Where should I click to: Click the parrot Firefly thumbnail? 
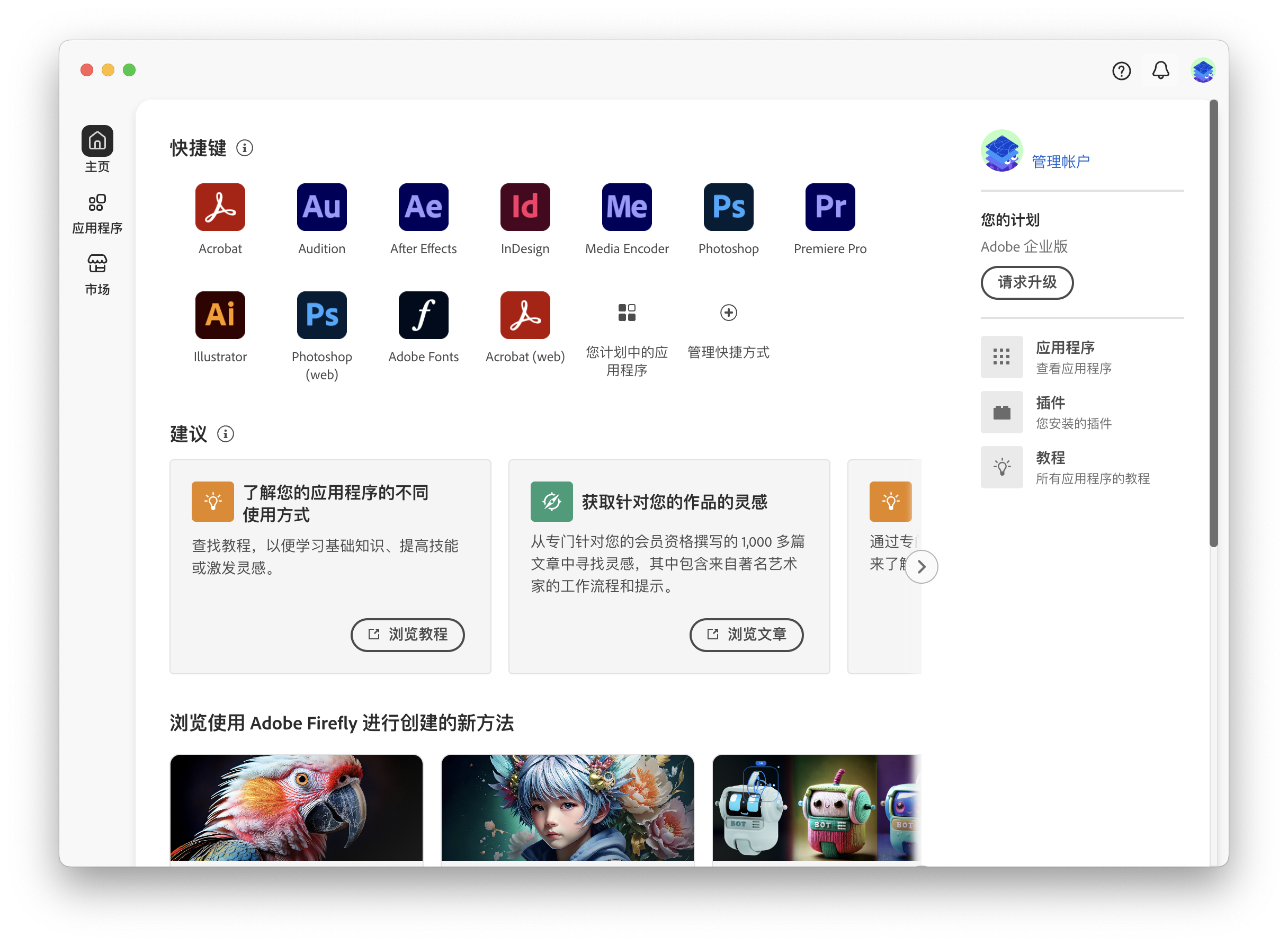[296, 807]
